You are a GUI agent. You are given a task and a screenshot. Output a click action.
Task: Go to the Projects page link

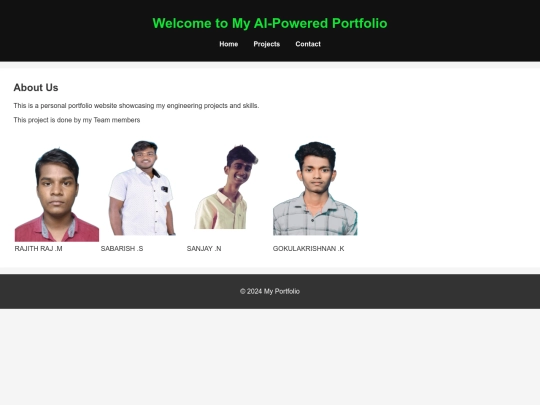coord(267,44)
